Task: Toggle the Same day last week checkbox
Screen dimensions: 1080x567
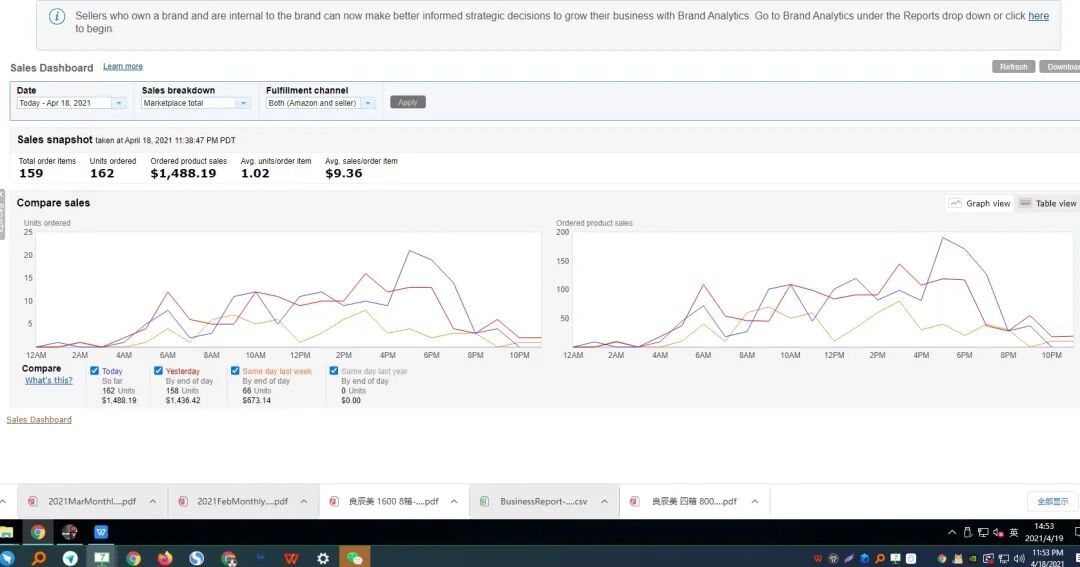Action: point(235,371)
